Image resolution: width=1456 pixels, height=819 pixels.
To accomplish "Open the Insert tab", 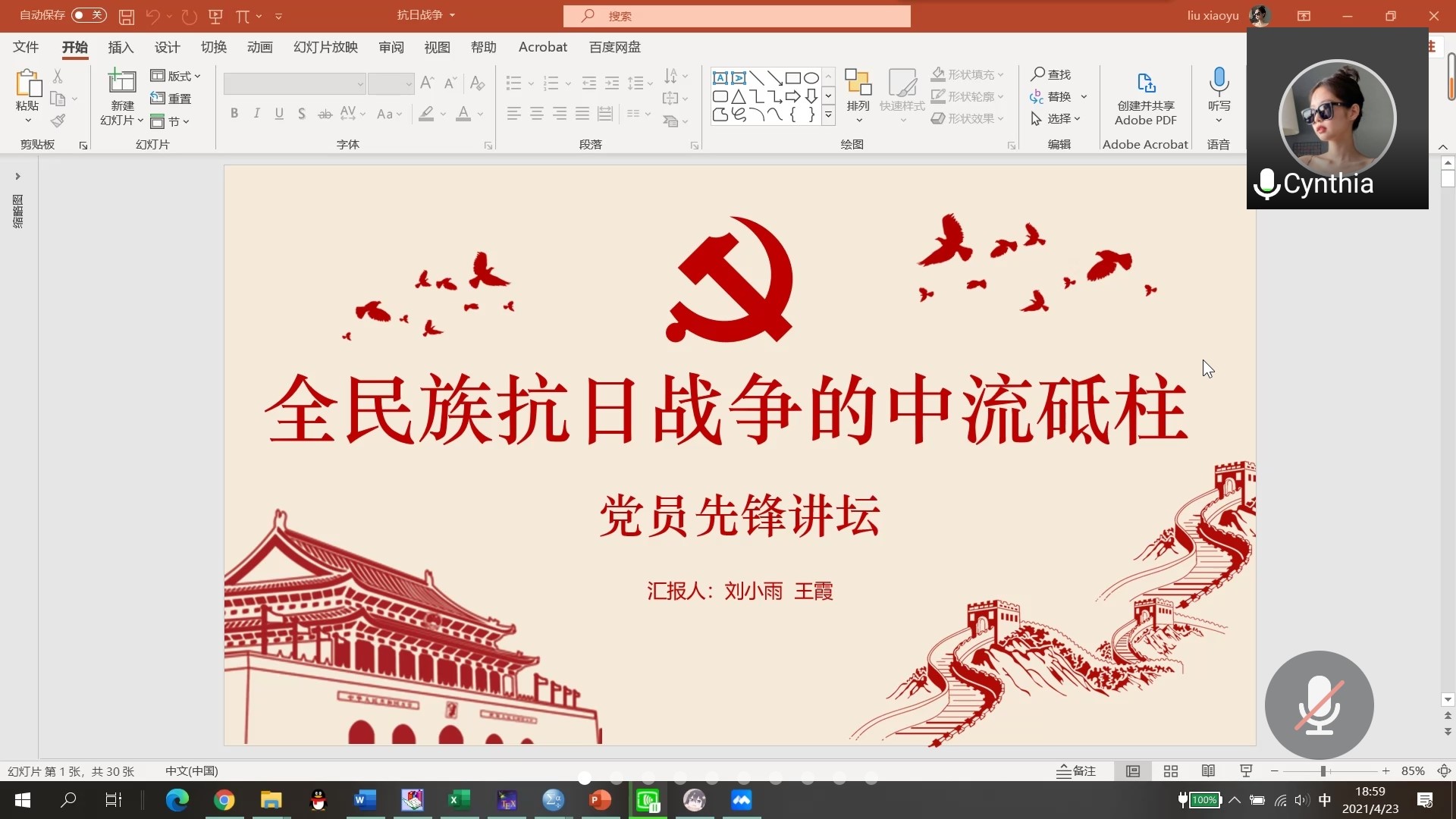I will point(121,47).
